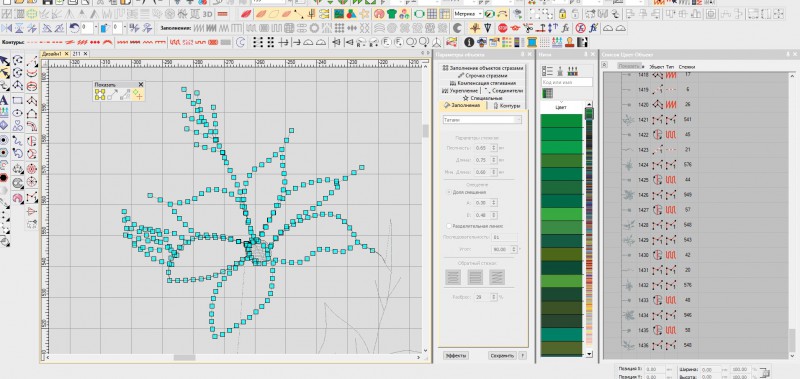Click the third reverse stitch pattern icon
The height and width of the screenshot is (379, 800).
497,277
